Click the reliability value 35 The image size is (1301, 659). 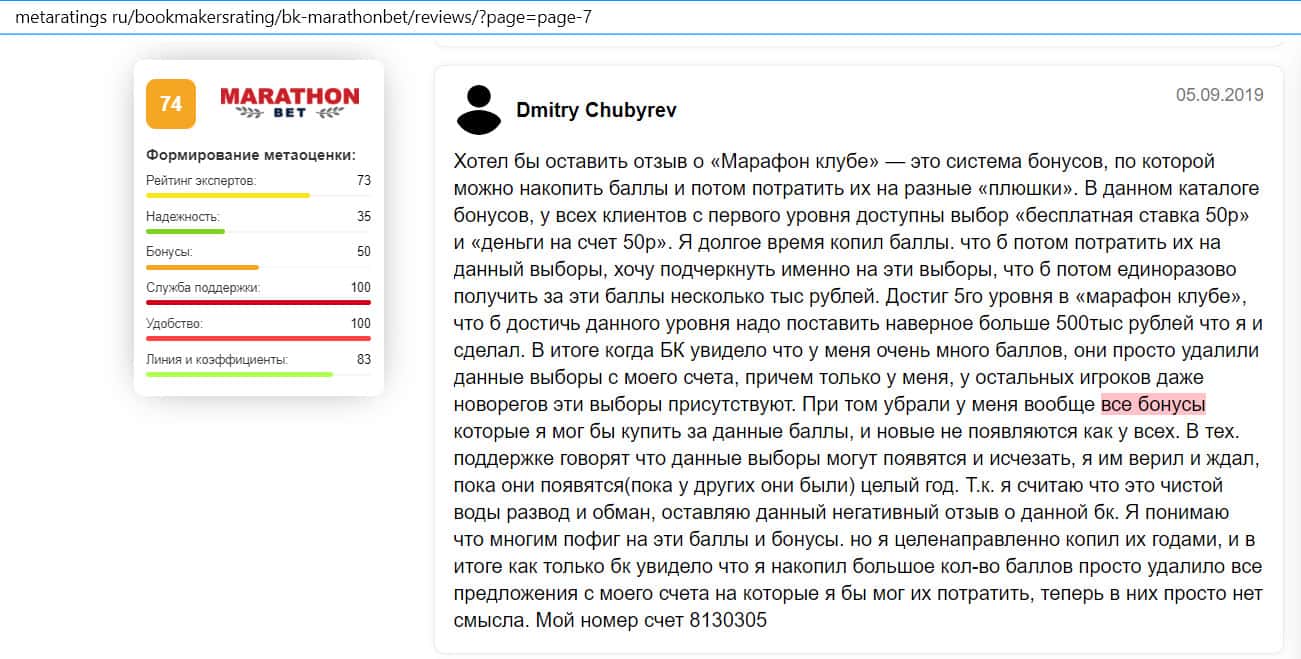pos(363,216)
